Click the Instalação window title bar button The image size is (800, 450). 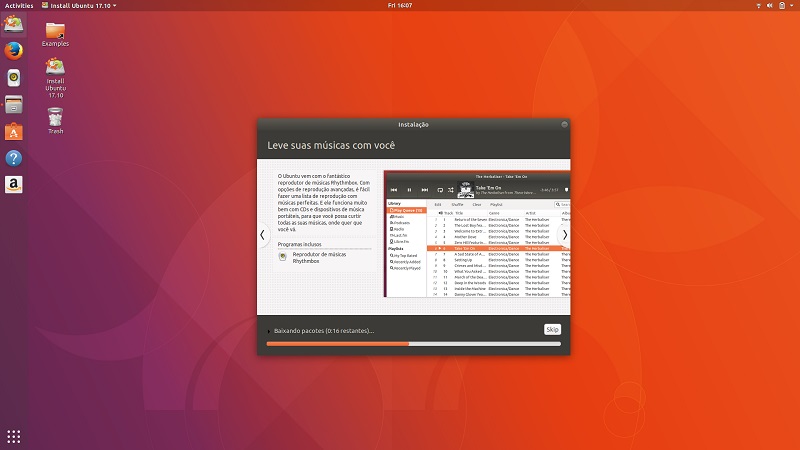tap(564, 124)
